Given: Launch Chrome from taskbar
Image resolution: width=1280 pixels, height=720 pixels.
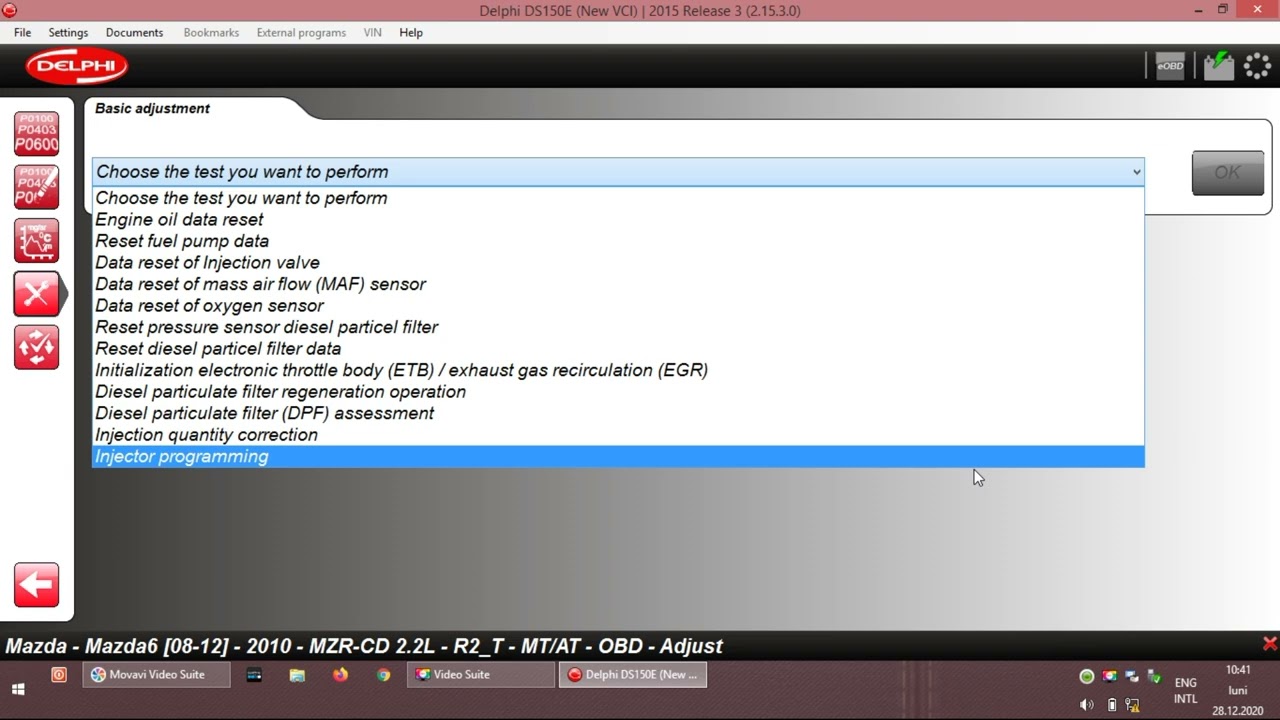Looking at the screenshot, I should (383, 675).
